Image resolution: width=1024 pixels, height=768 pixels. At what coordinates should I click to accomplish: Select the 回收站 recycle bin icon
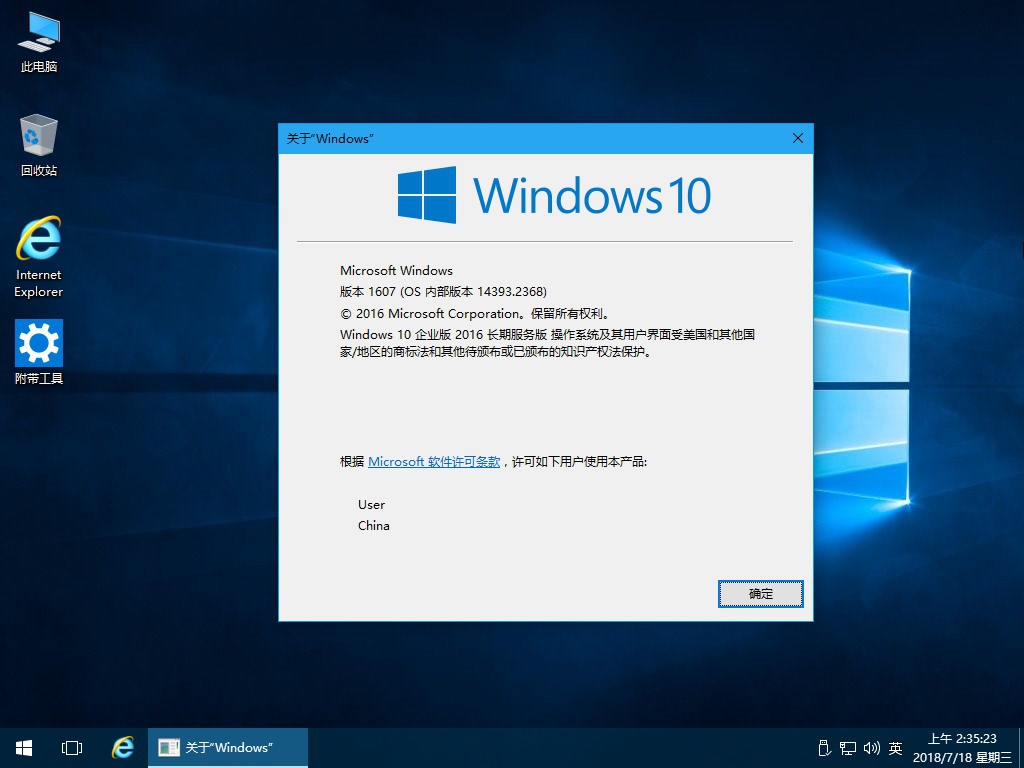(39, 146)
